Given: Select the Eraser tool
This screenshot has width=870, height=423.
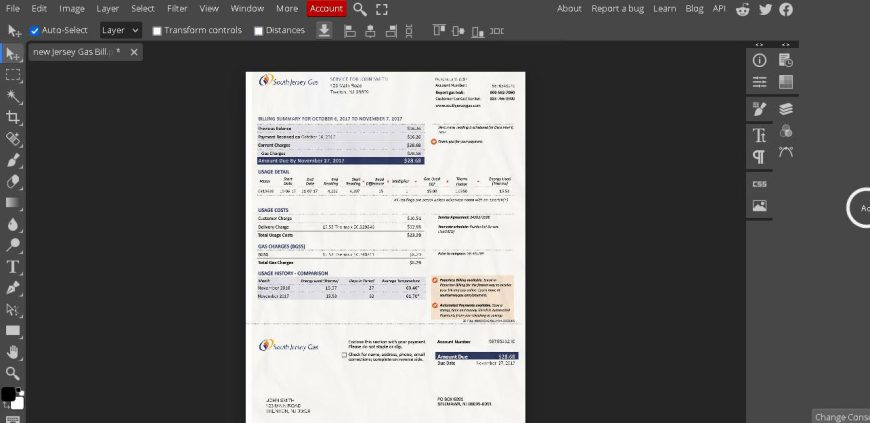Looking at the screenshot, I should [x=13, y=182].
